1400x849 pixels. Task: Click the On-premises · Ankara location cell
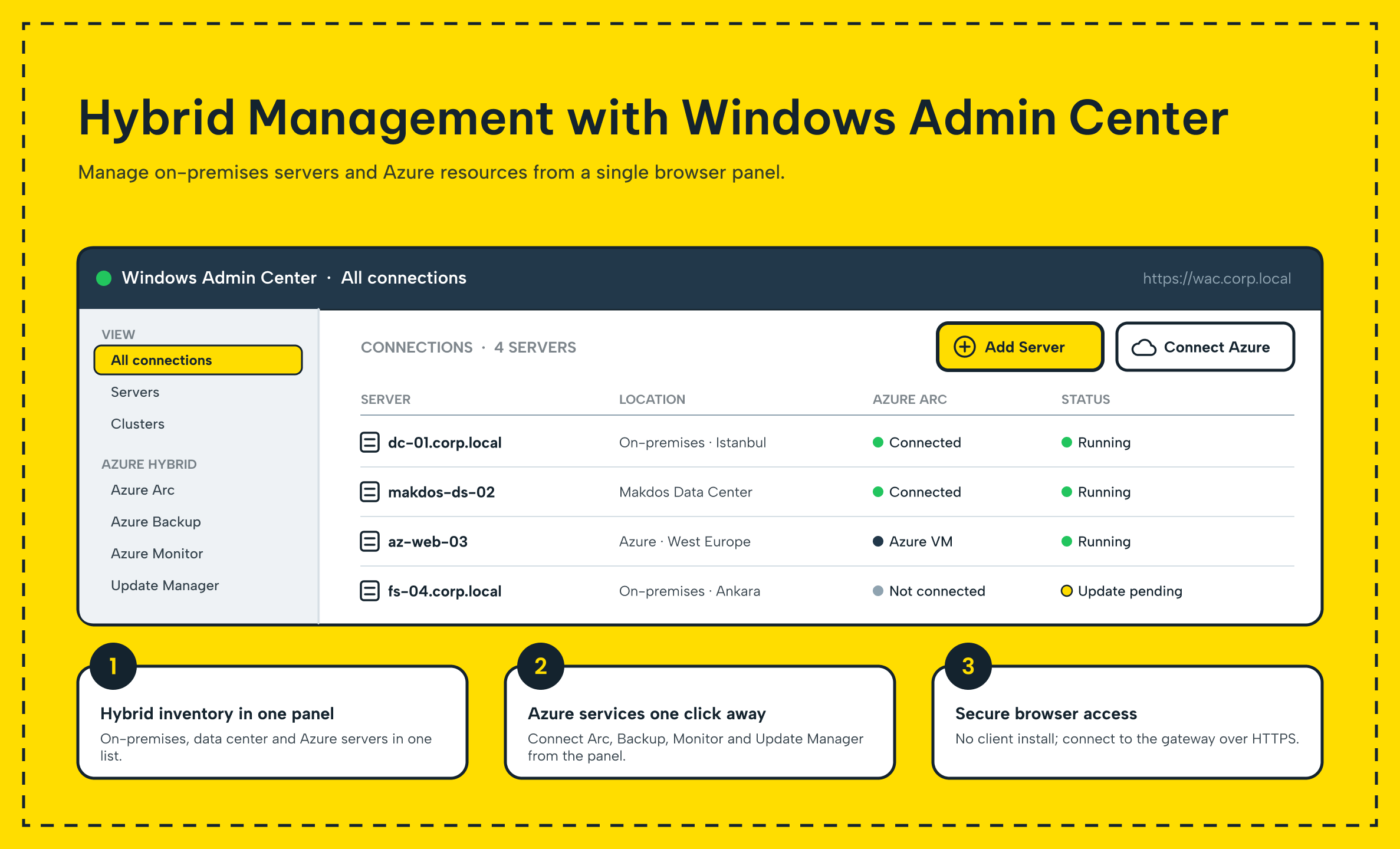tap(689, 591)
